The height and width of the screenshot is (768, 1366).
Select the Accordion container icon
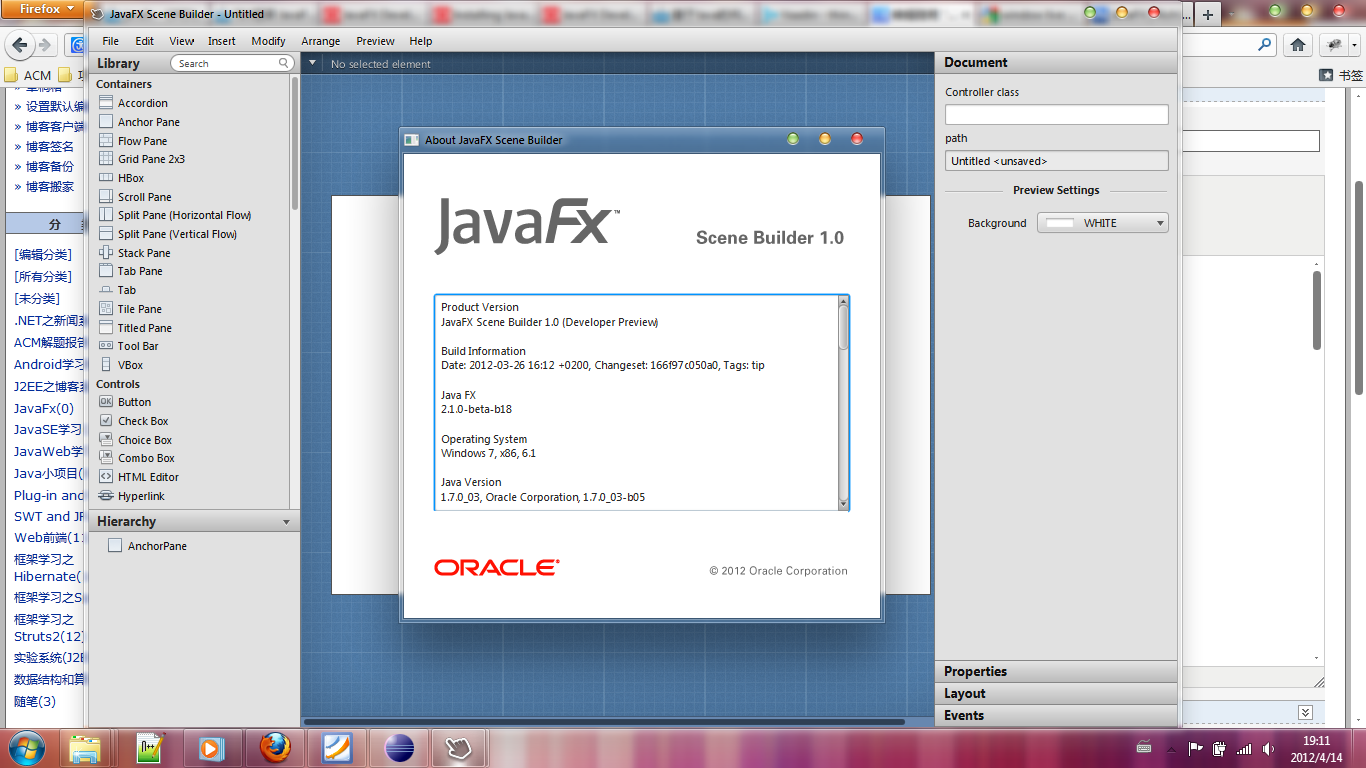pyautogui.click(x=106, y=103)
